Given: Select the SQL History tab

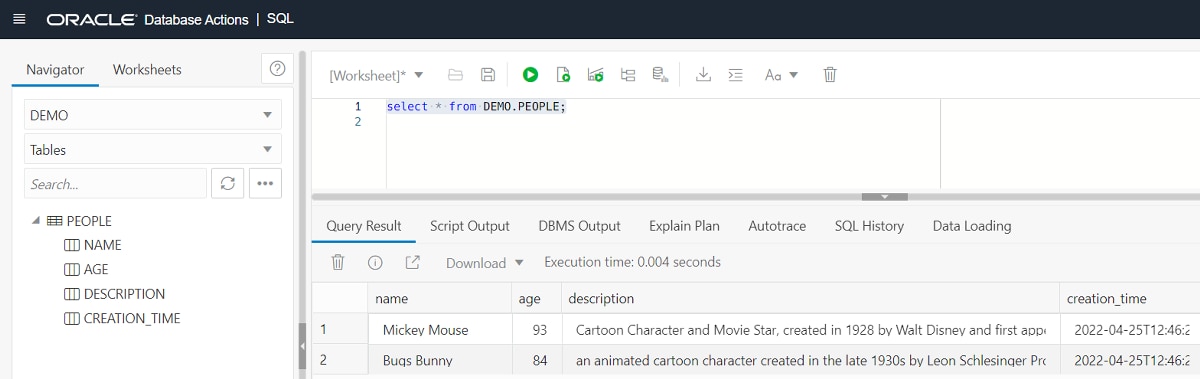Looking at the screenshot, I should point(869,226).
